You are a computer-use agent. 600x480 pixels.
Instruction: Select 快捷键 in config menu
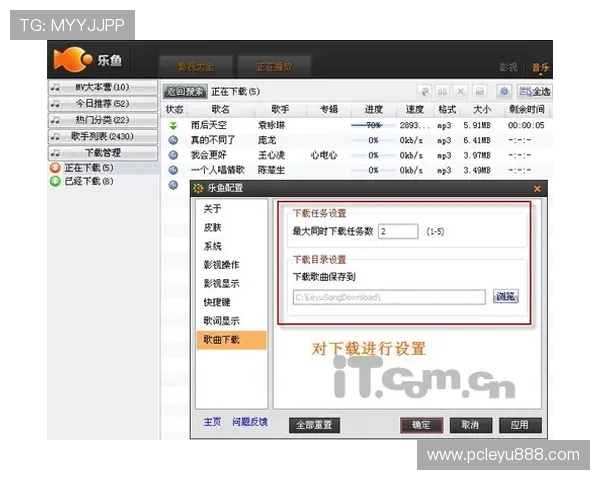tap(217, 302)
